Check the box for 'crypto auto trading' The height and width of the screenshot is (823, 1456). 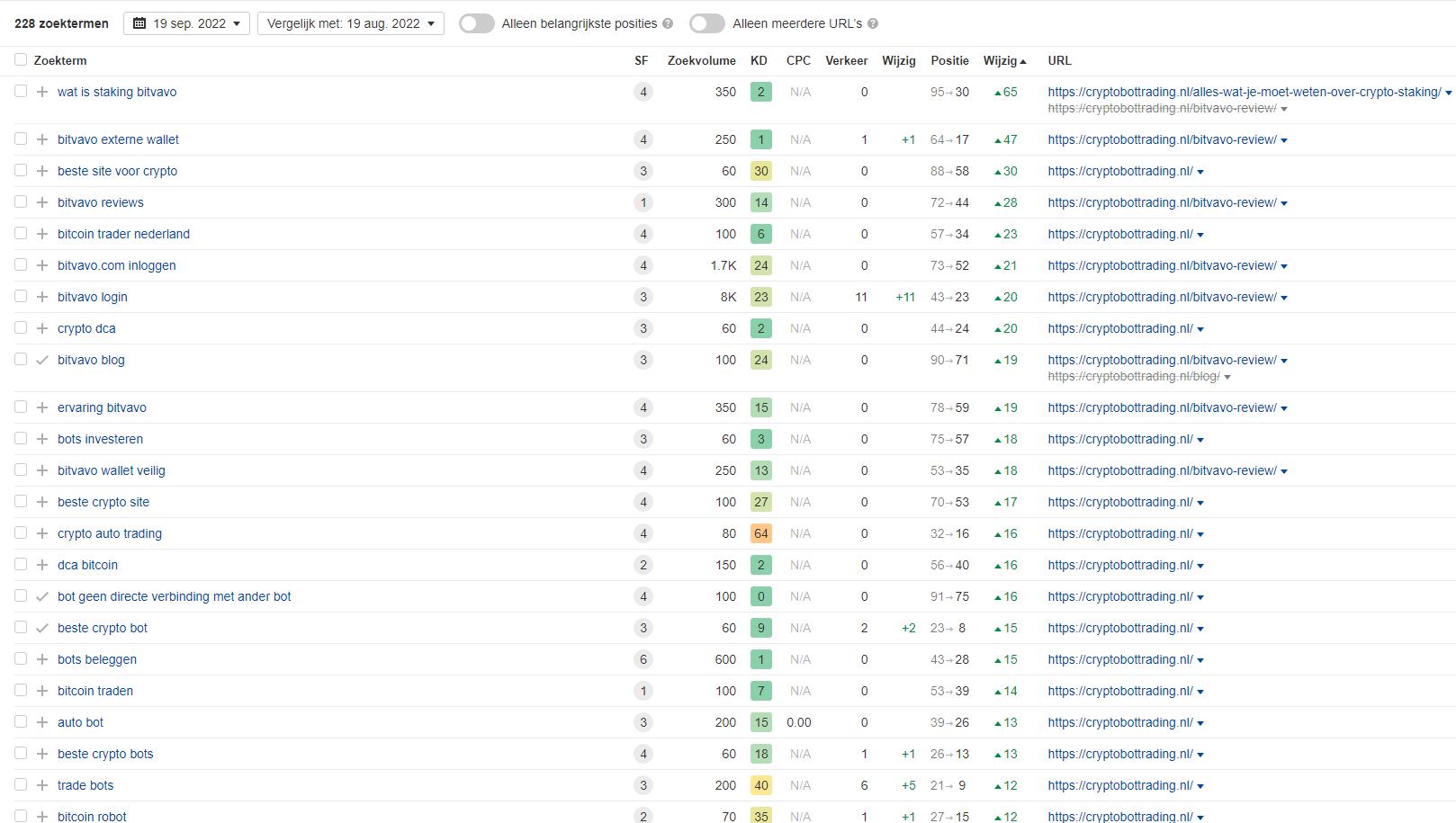coord(21,532)
